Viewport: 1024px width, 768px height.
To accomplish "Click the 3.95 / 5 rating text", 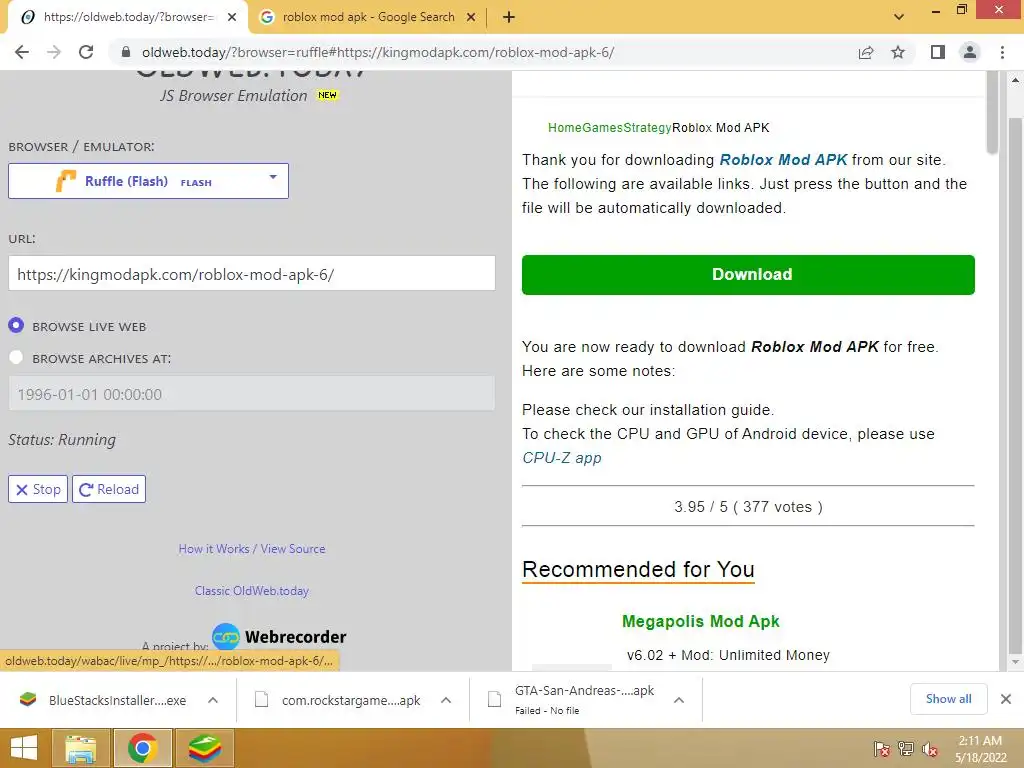I will (x=748, y=507).
